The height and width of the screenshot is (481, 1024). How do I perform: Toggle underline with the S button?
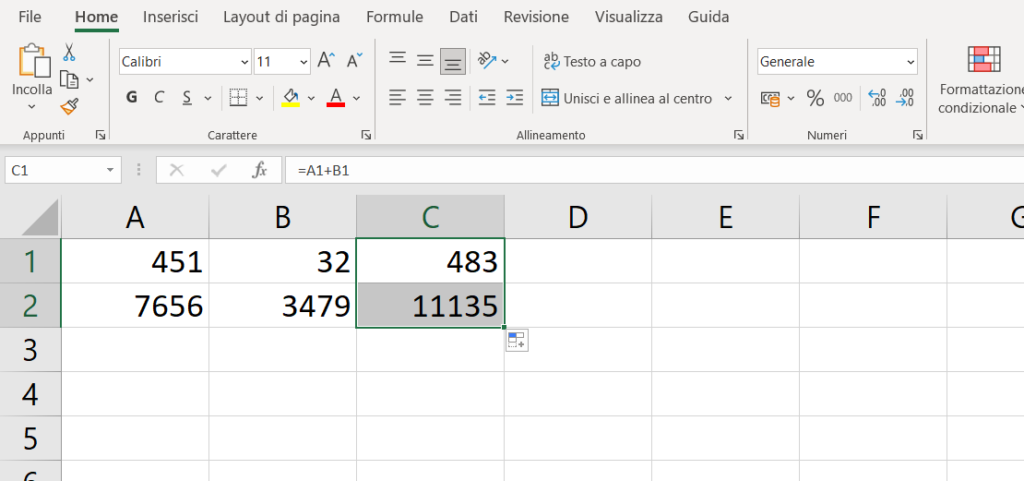187,98
